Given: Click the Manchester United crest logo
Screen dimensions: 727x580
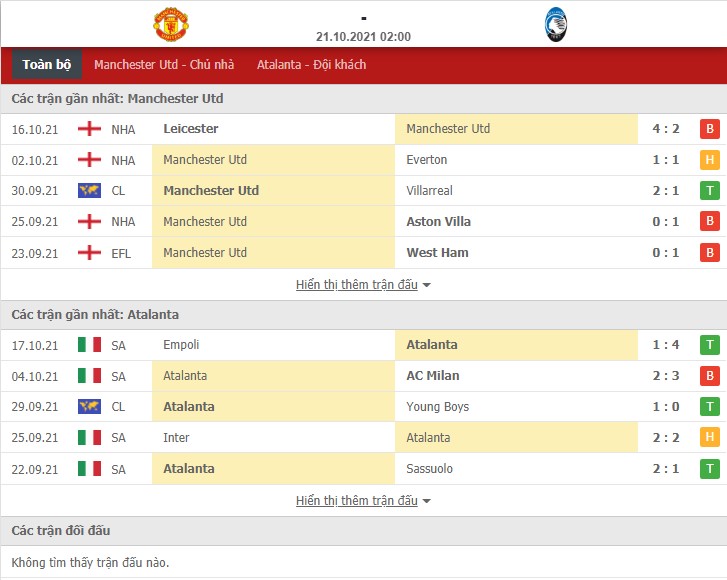Looking at the screenshot, I should tap(171, 24).
